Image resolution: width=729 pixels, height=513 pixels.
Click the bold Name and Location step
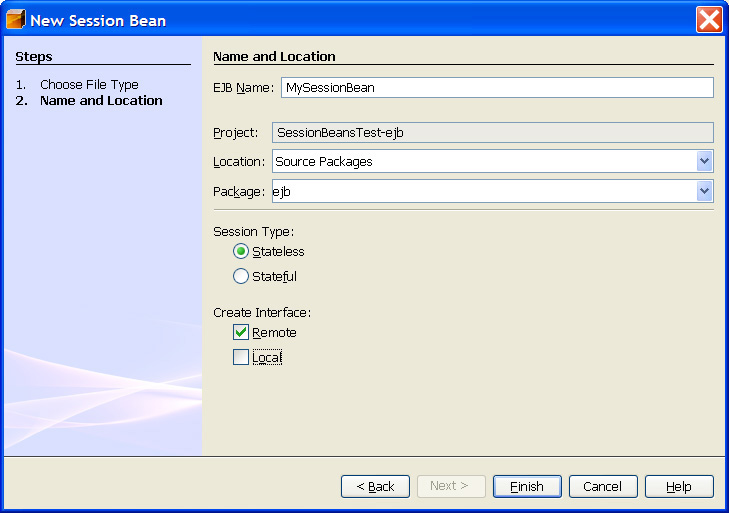pyautogui.click(x=101, y=101)
